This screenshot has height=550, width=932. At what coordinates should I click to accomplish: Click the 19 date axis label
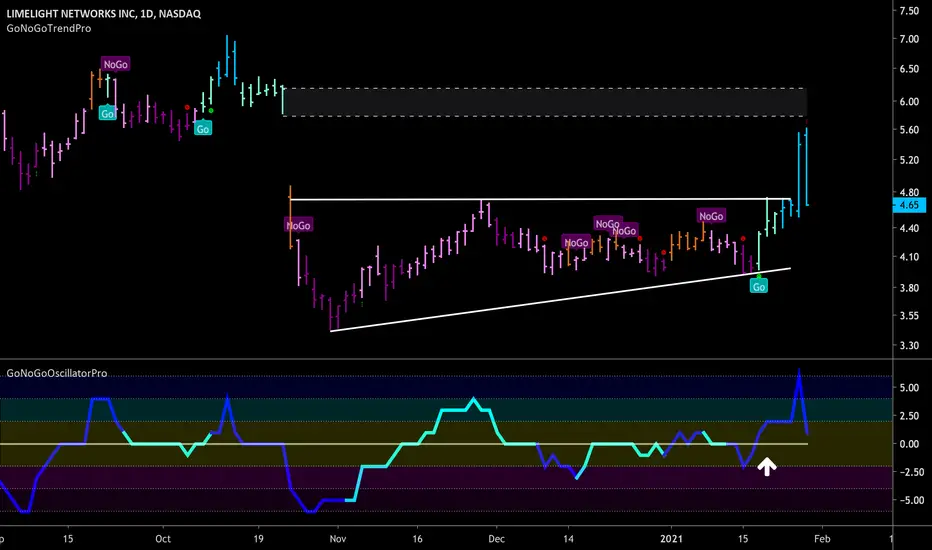tap(258, 539)
